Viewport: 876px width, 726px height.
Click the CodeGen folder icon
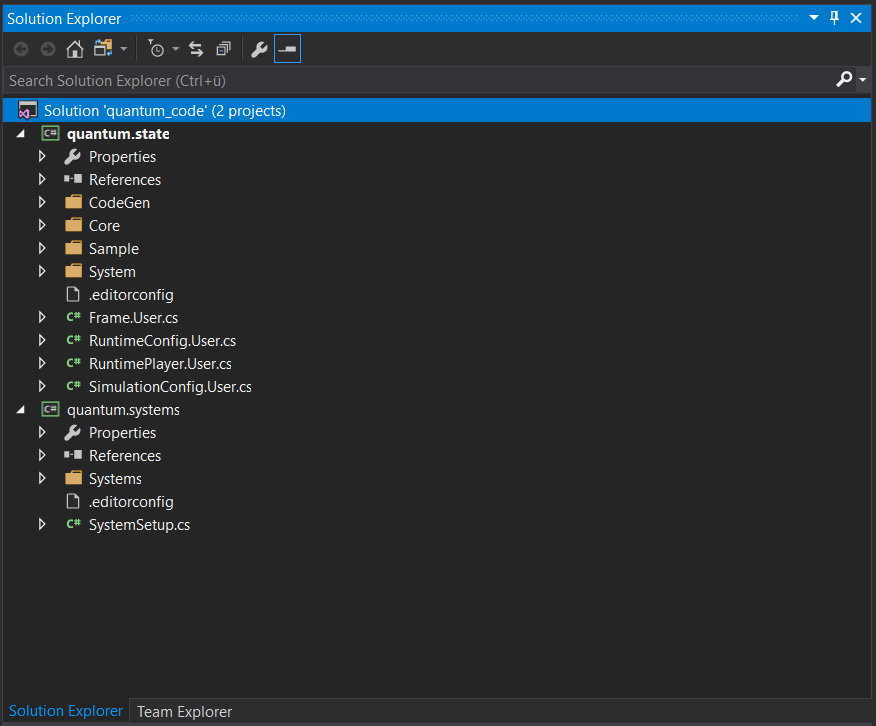73,202
